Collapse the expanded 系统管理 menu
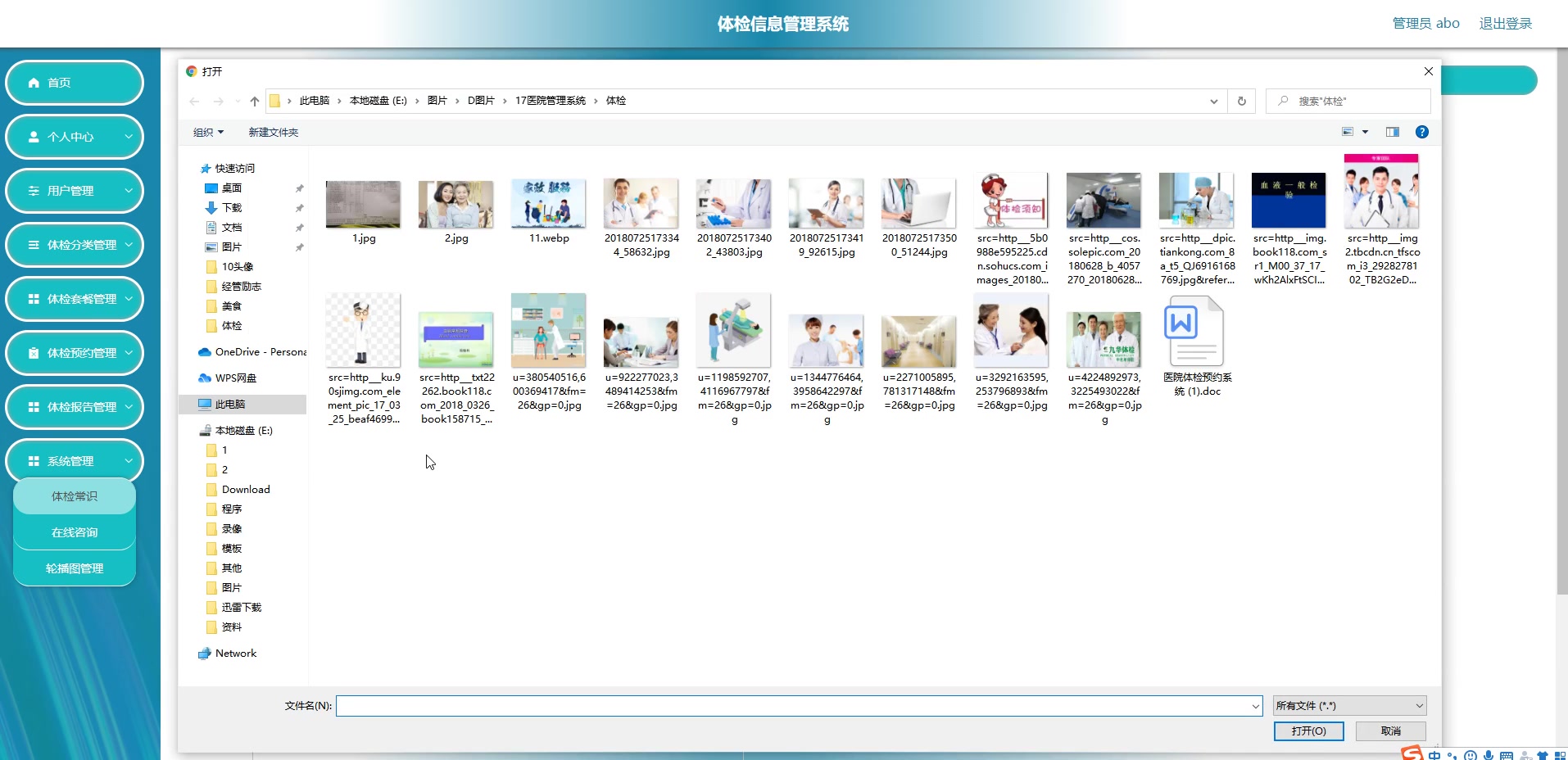Screen dimensions: 1568x760 coord(75,460)
